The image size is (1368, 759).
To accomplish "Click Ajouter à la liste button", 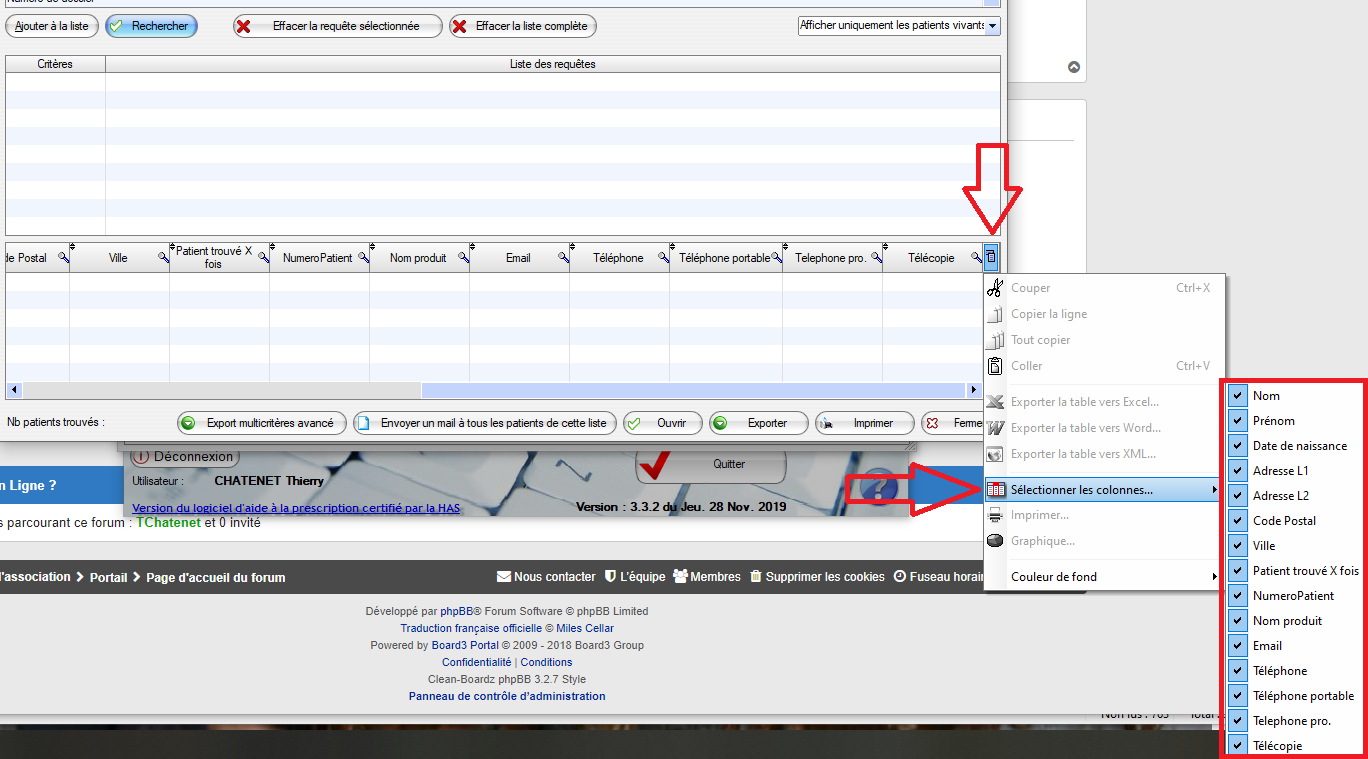I will pos(51,26).
